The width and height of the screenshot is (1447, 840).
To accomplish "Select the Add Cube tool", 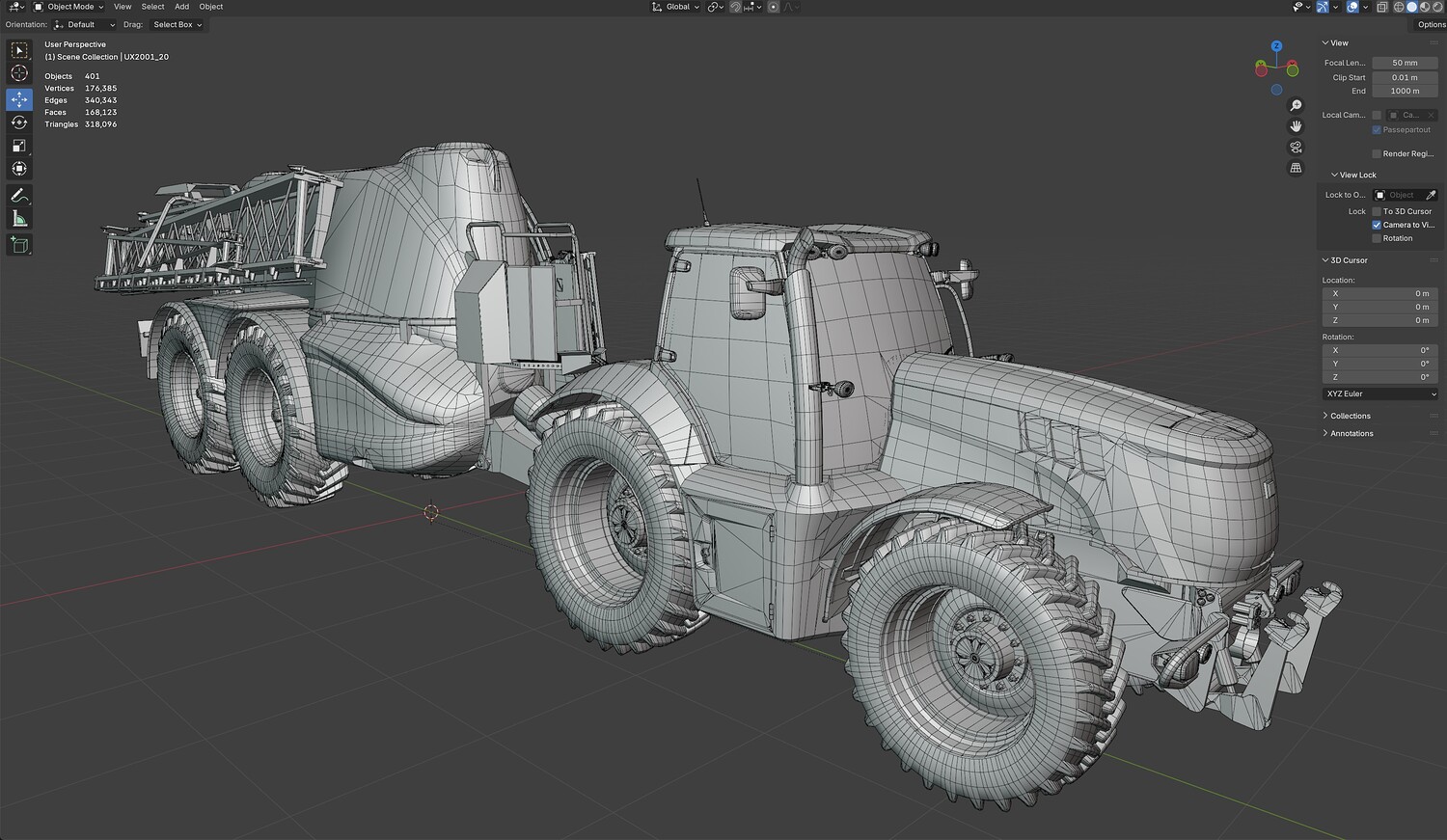I will pyautogui.click(x=19, y=246).
